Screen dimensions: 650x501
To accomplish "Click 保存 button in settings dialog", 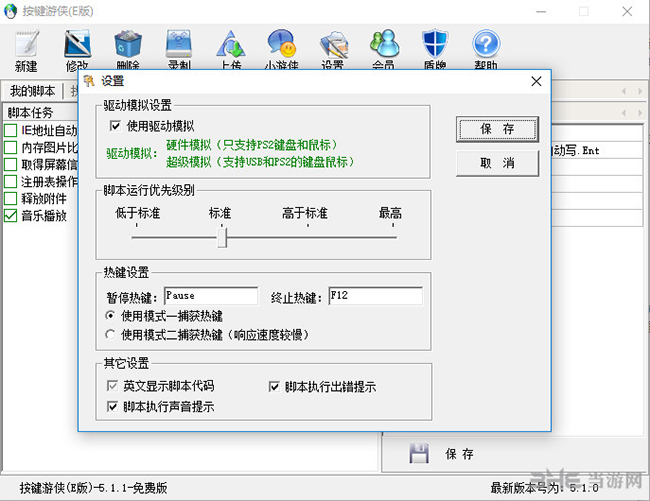I will pos(497,129).
